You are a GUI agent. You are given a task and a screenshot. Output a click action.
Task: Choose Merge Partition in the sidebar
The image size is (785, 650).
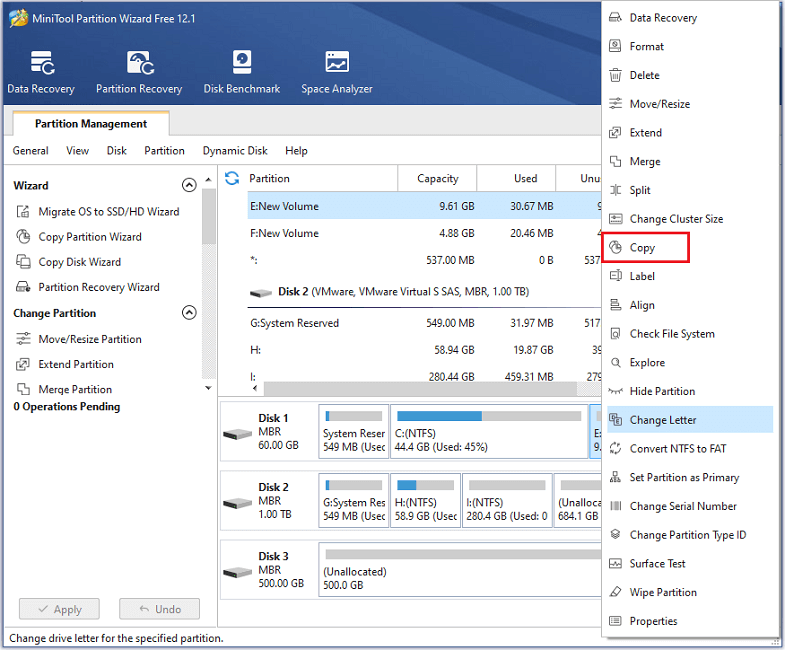point(64,389)
